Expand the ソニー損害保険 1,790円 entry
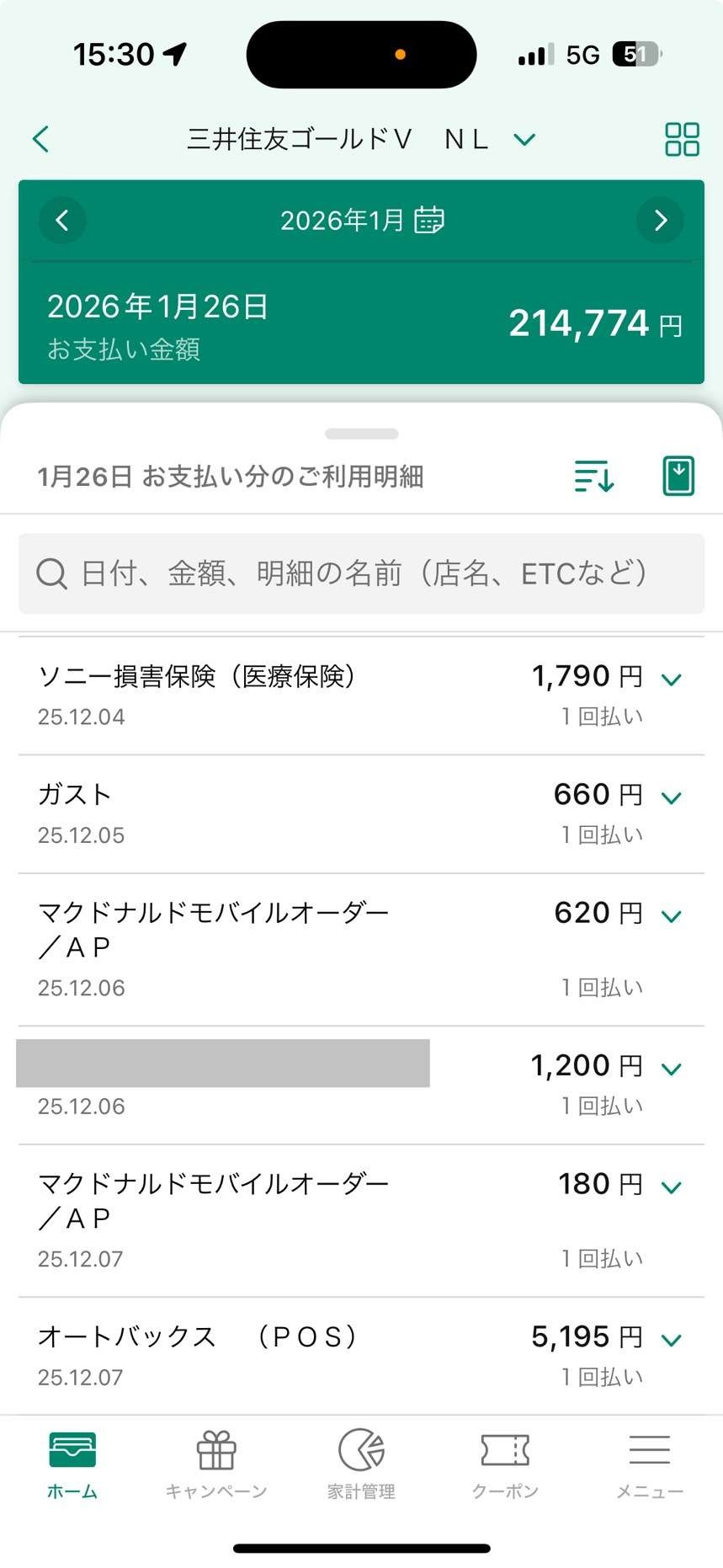 tap(671, 680)
